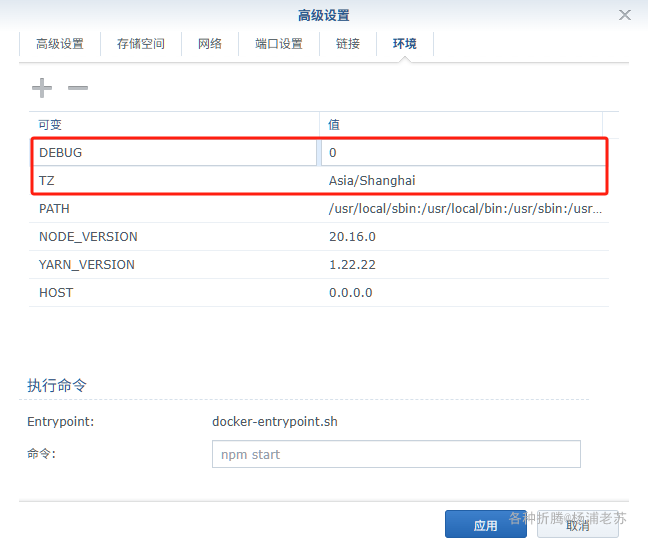Select the TZ variable cell

[175, 181]
